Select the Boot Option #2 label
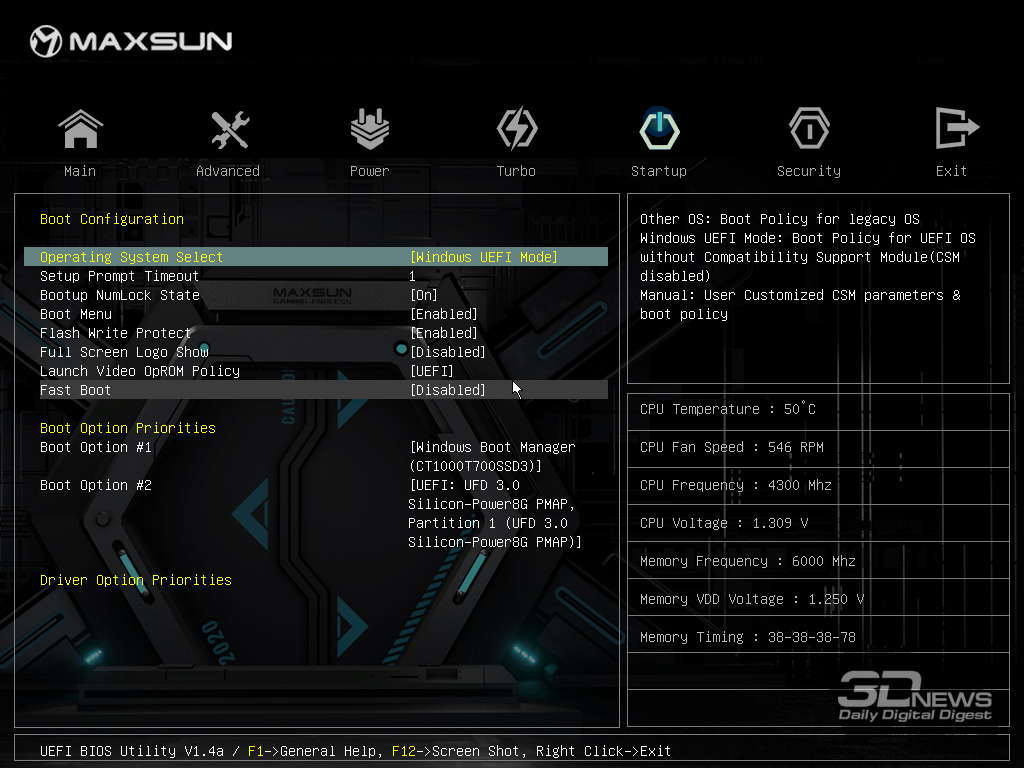 96,485
